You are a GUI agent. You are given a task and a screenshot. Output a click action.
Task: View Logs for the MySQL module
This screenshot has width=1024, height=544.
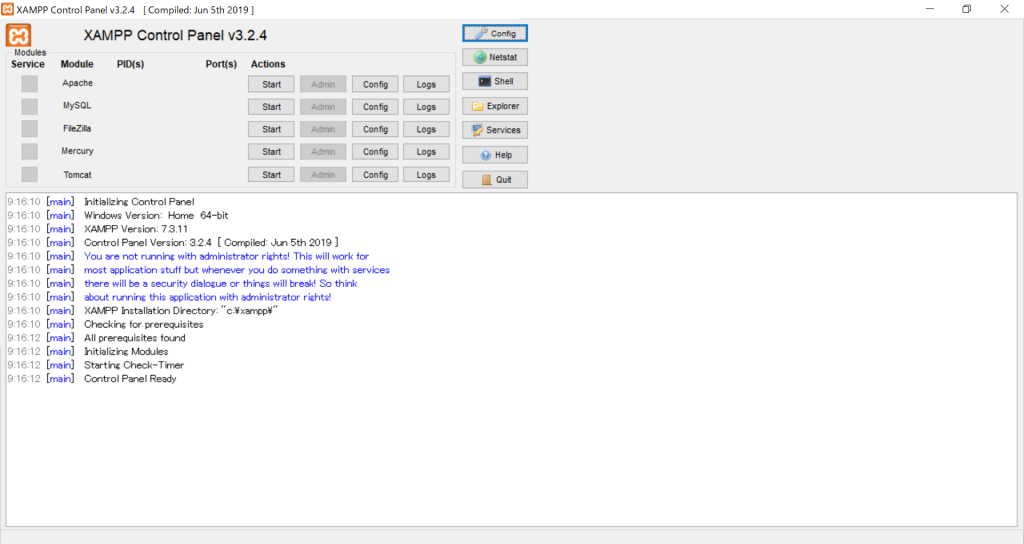point(426,107)
